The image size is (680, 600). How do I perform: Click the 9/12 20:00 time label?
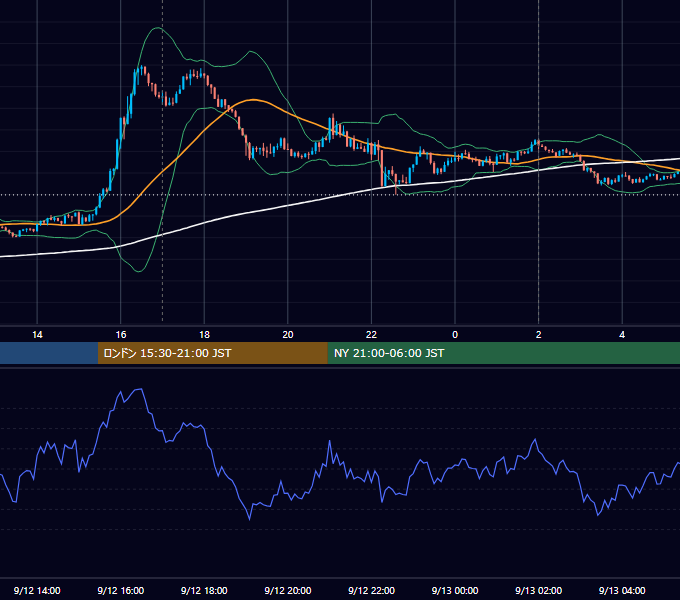tap(288, 590)
